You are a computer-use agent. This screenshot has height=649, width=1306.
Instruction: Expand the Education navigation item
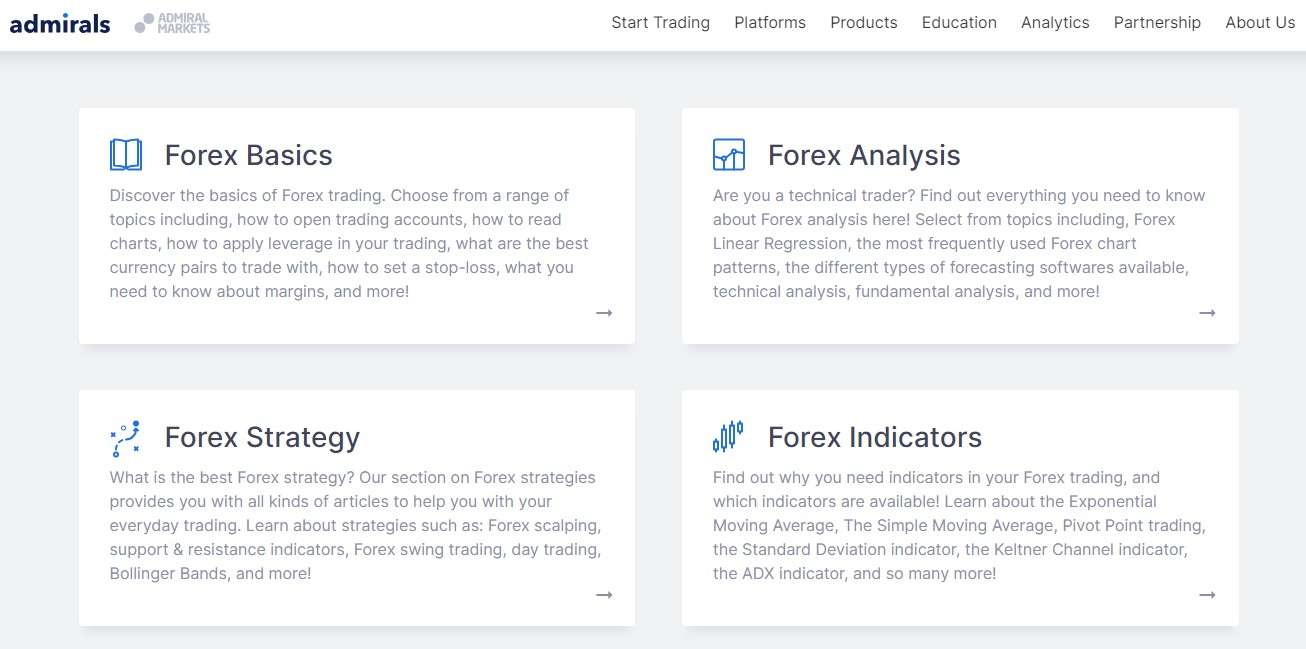(x=959, y=23)
